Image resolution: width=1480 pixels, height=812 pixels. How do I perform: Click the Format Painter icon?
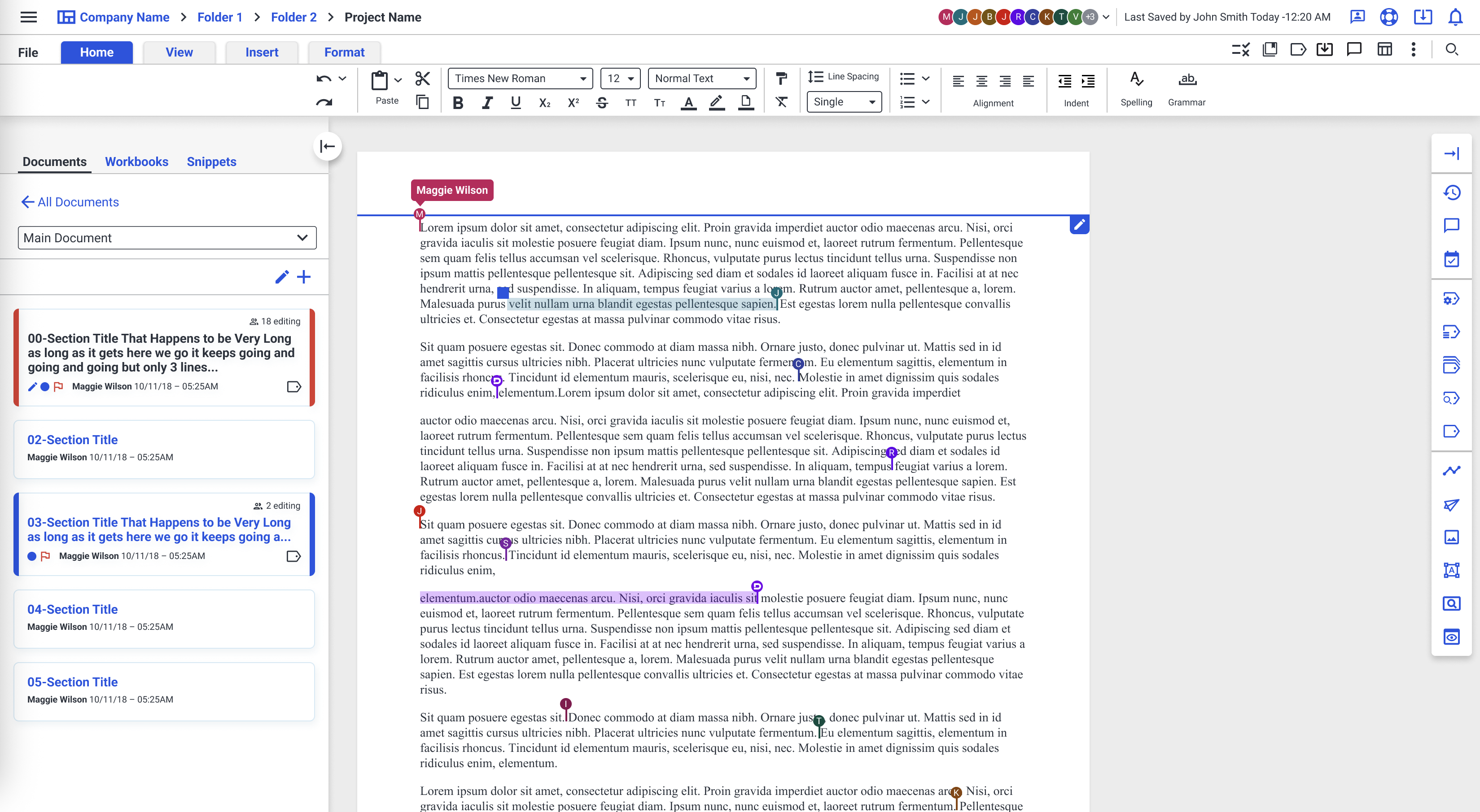[x=781, y=78]
